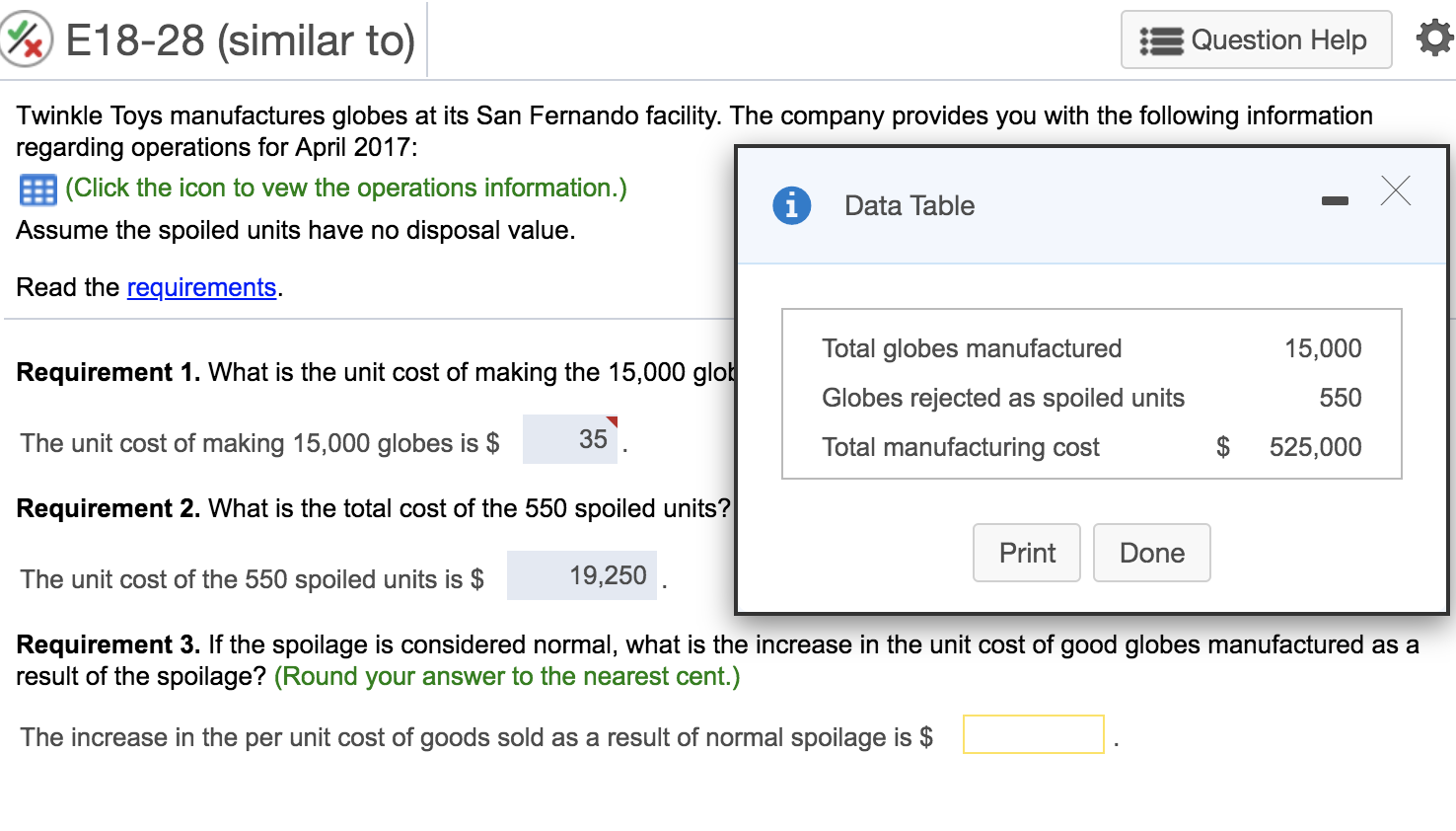
Task: Minimize the Data Table dialog
Action: pyautogui.click(x=1335, y=200)
